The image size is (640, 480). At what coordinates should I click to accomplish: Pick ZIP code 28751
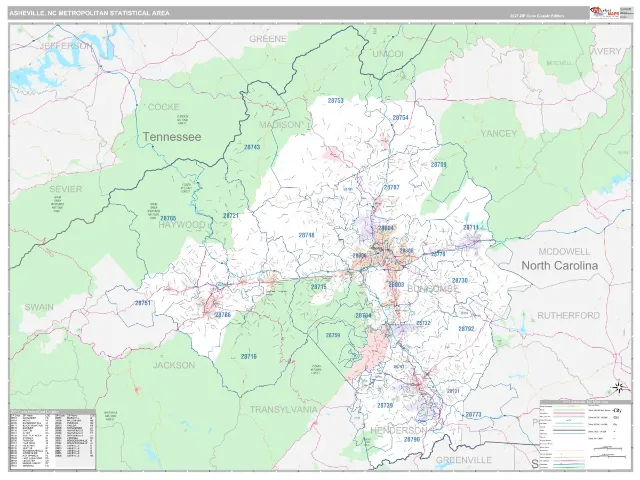143,303
